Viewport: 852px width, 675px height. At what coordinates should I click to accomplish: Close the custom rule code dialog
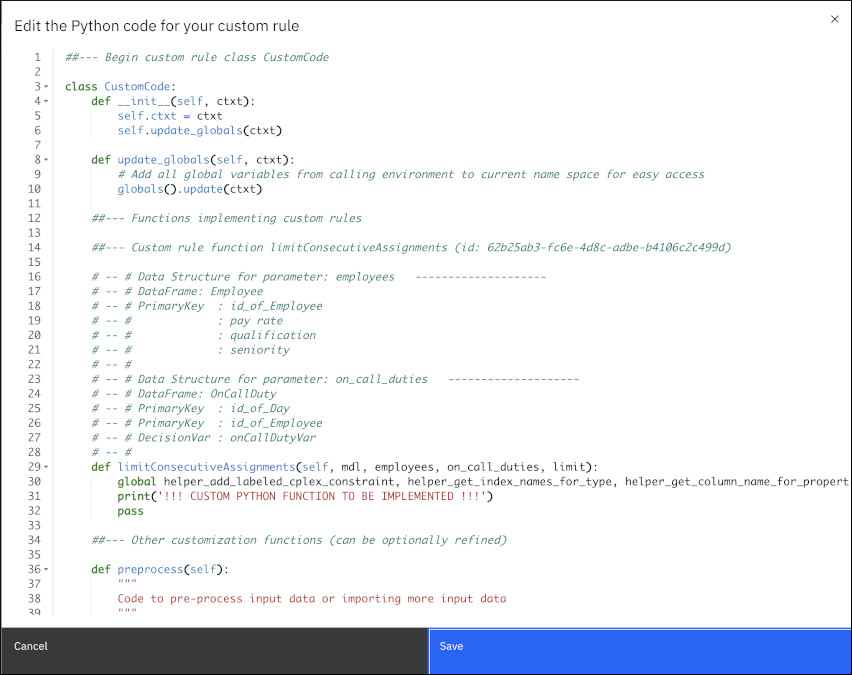point(835,19)
